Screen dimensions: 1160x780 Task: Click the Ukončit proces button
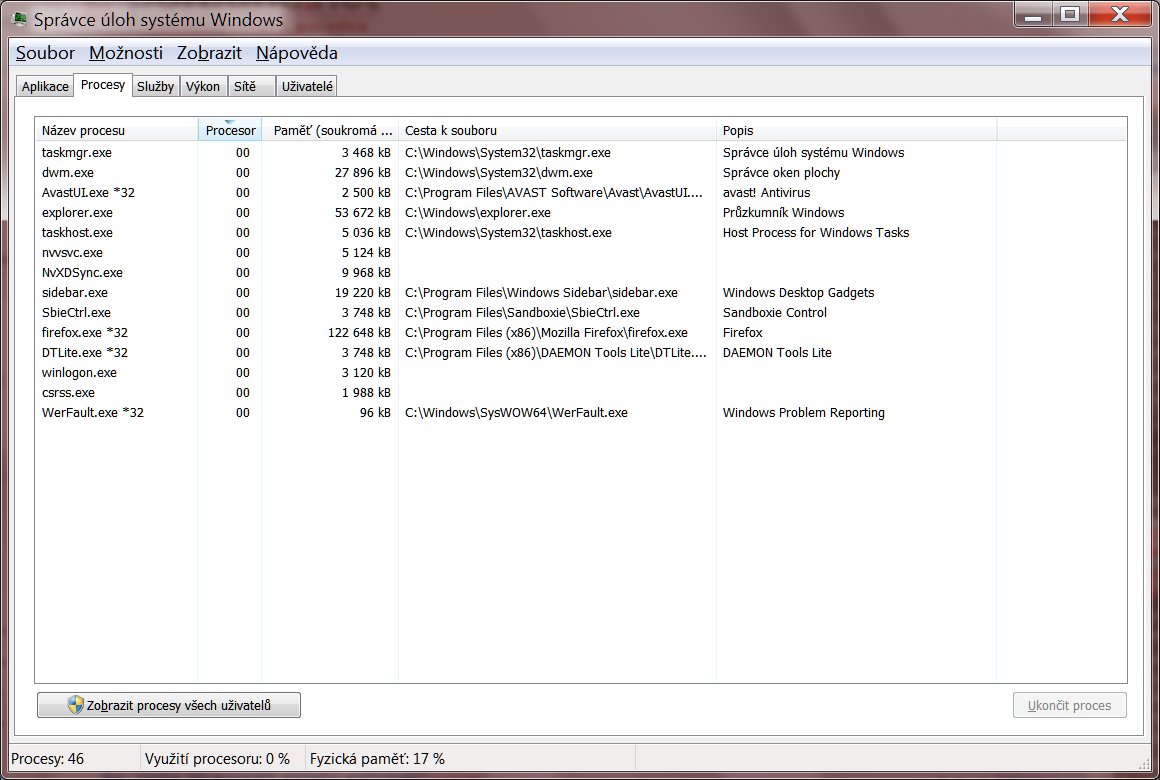coord(1070,705)
